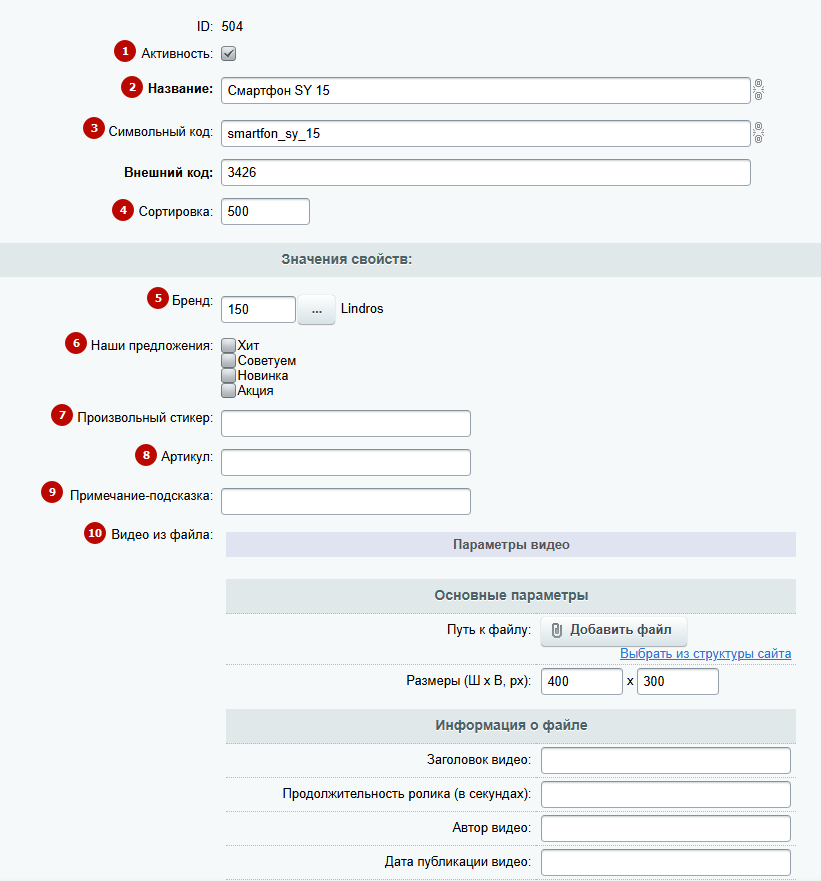The width and height of the screenshot is (821, 881).
Task: Focus the Произвольный стикер field
Action: [346, 423]
